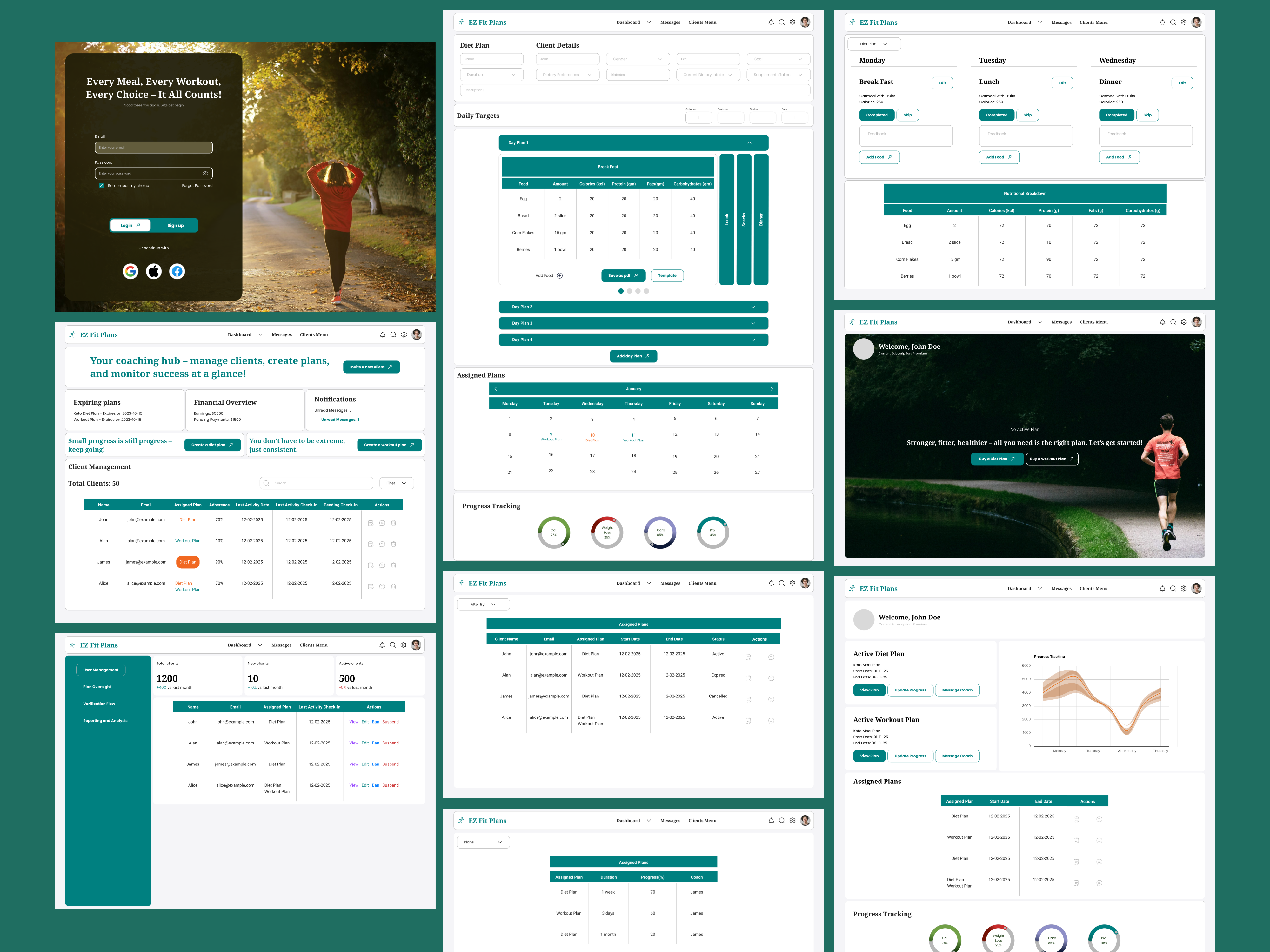Click the Invite a new client button
This screenshot has width=1270, height=952.
tap(371, 367)
